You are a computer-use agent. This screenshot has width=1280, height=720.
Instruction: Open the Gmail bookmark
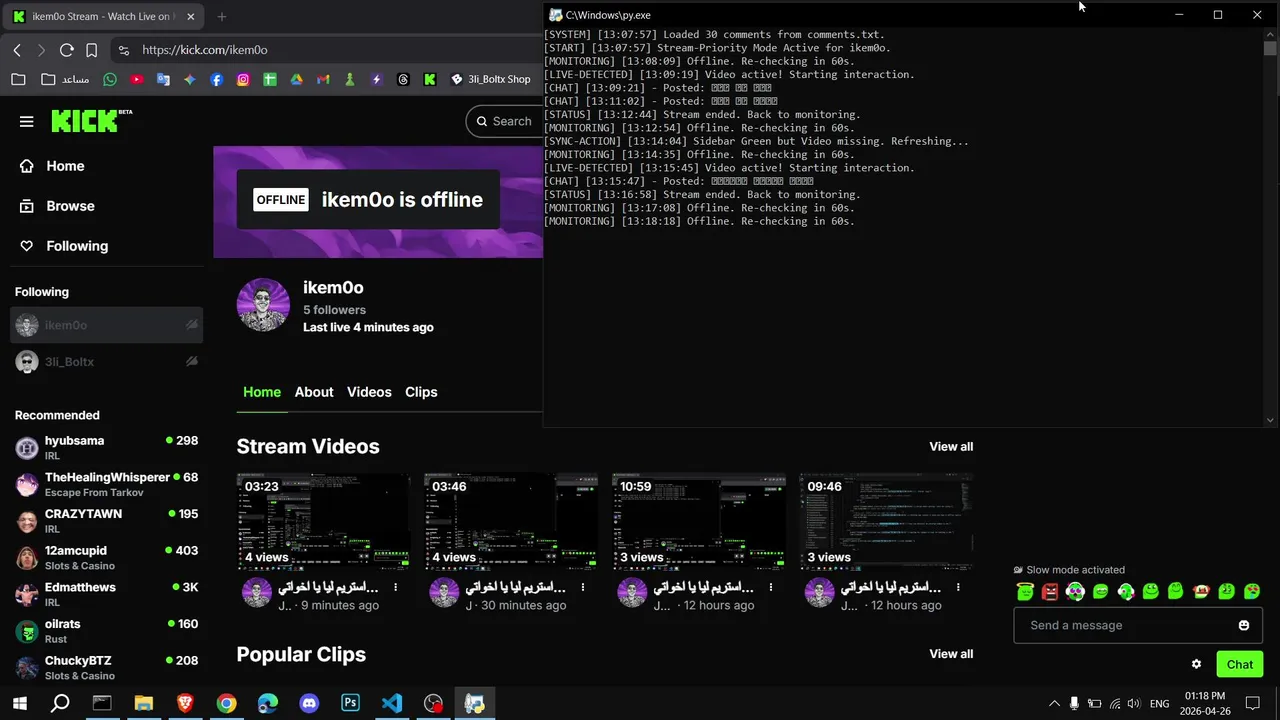[x=323, y=79]
